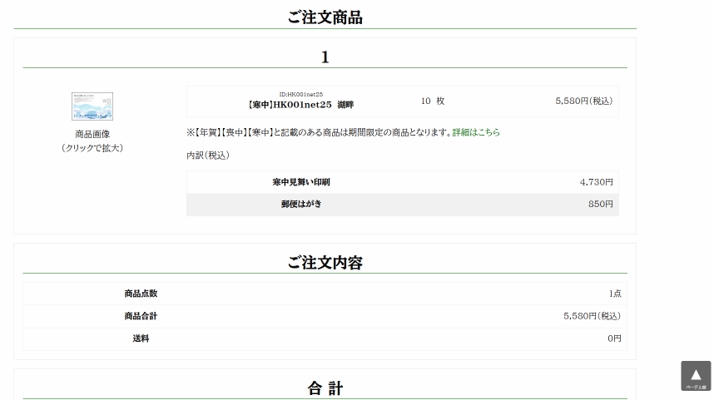Open the 詳細はこちら link
The width and height of the screenshot is (714, 400).
coord(476,132)
